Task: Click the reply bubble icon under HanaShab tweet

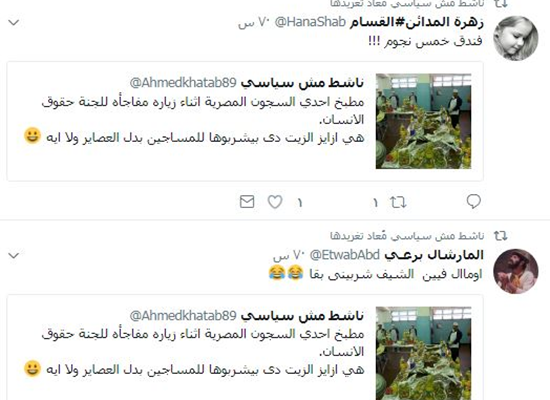Action: tap(474, 202)
